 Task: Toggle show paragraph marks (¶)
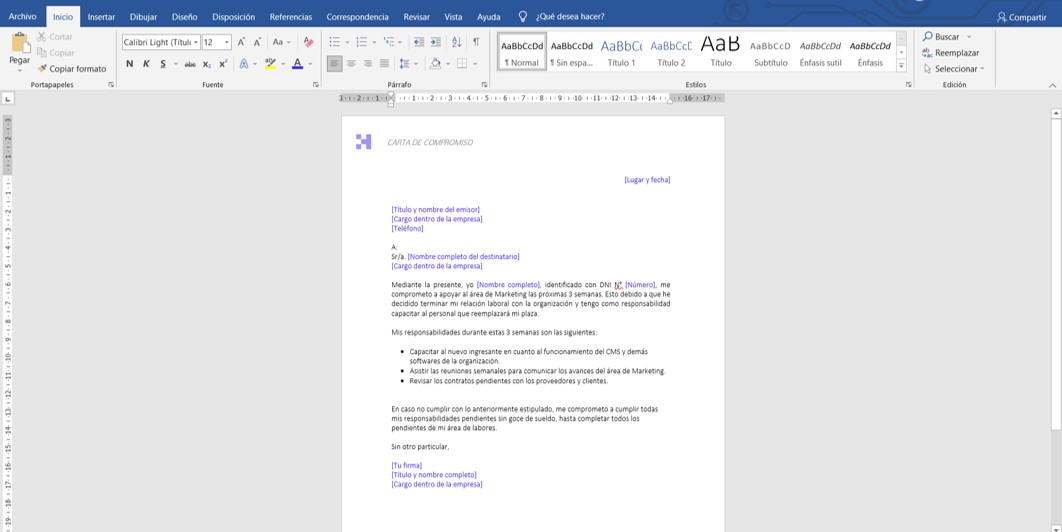click(x=476, y=42)
